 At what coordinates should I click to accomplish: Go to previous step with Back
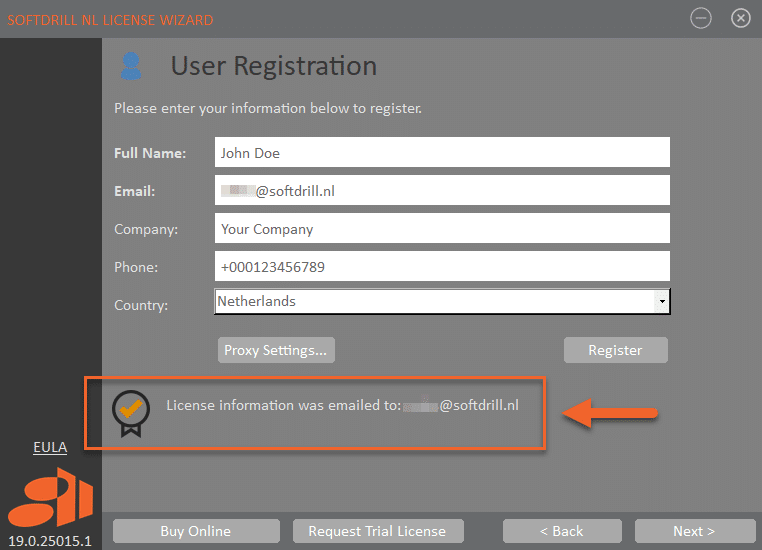[x=562, y=531]
